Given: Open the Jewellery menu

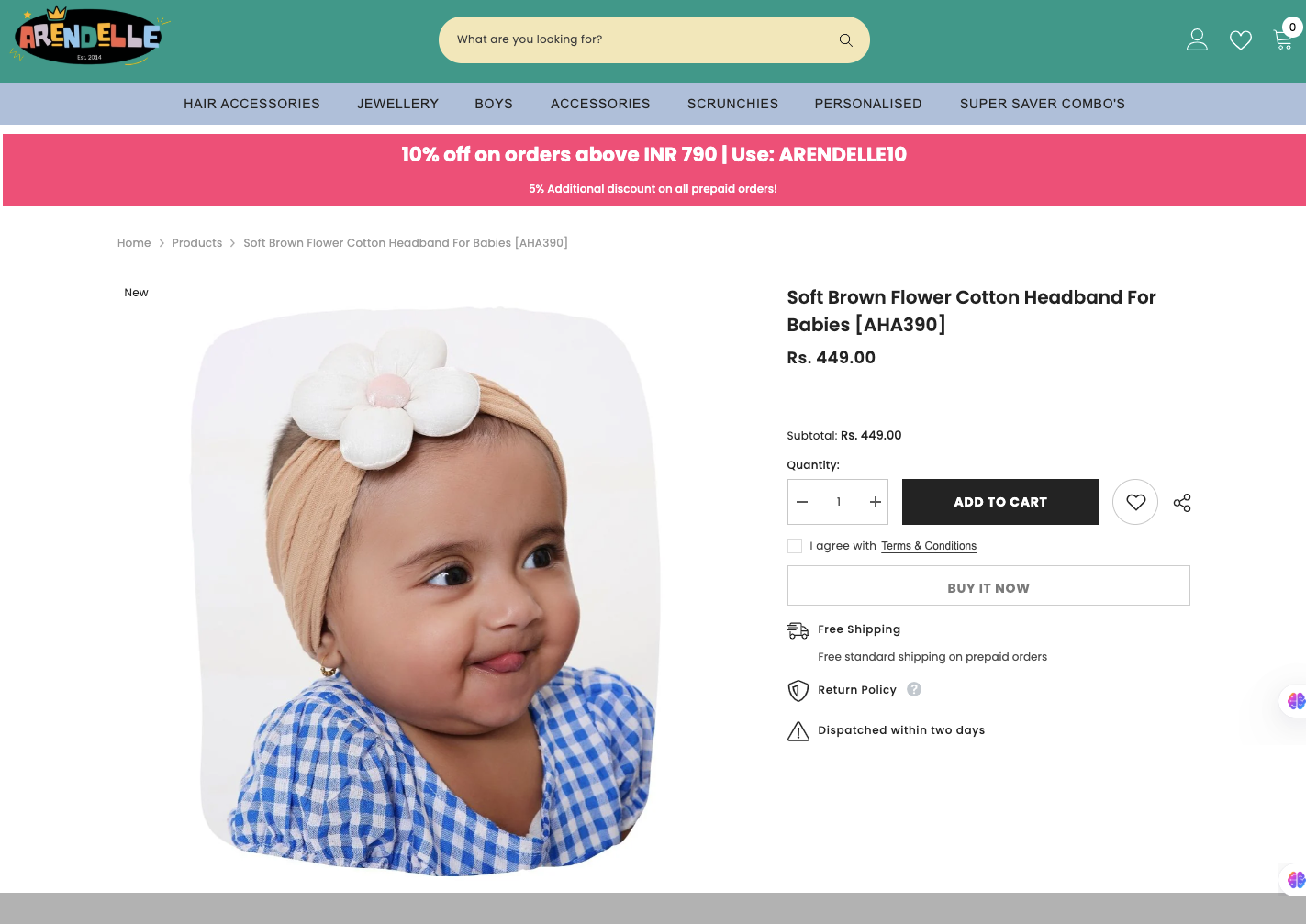Looking at the screenshot, I should pyautogui.click(x=397, y=104).
